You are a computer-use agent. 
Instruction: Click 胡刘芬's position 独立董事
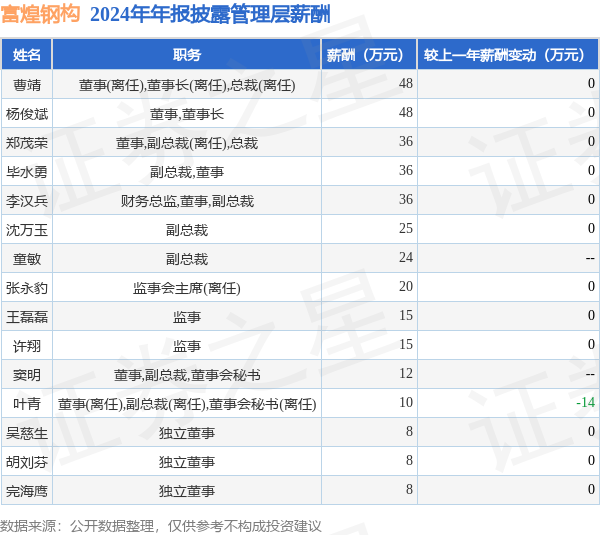187,462
